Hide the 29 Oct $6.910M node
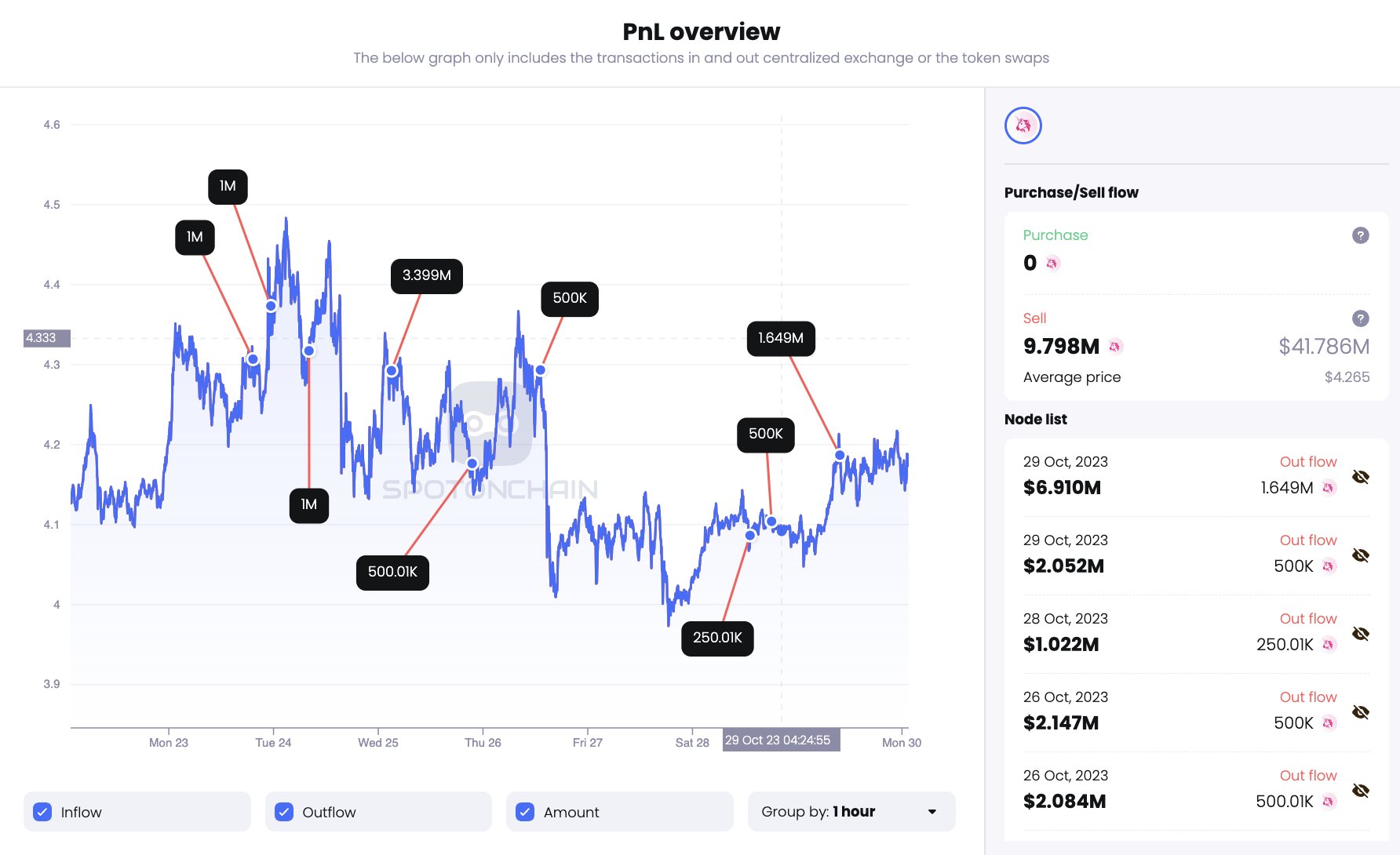The height and width of the screenshot is (855, 1400). click(x=1360, y=477)
